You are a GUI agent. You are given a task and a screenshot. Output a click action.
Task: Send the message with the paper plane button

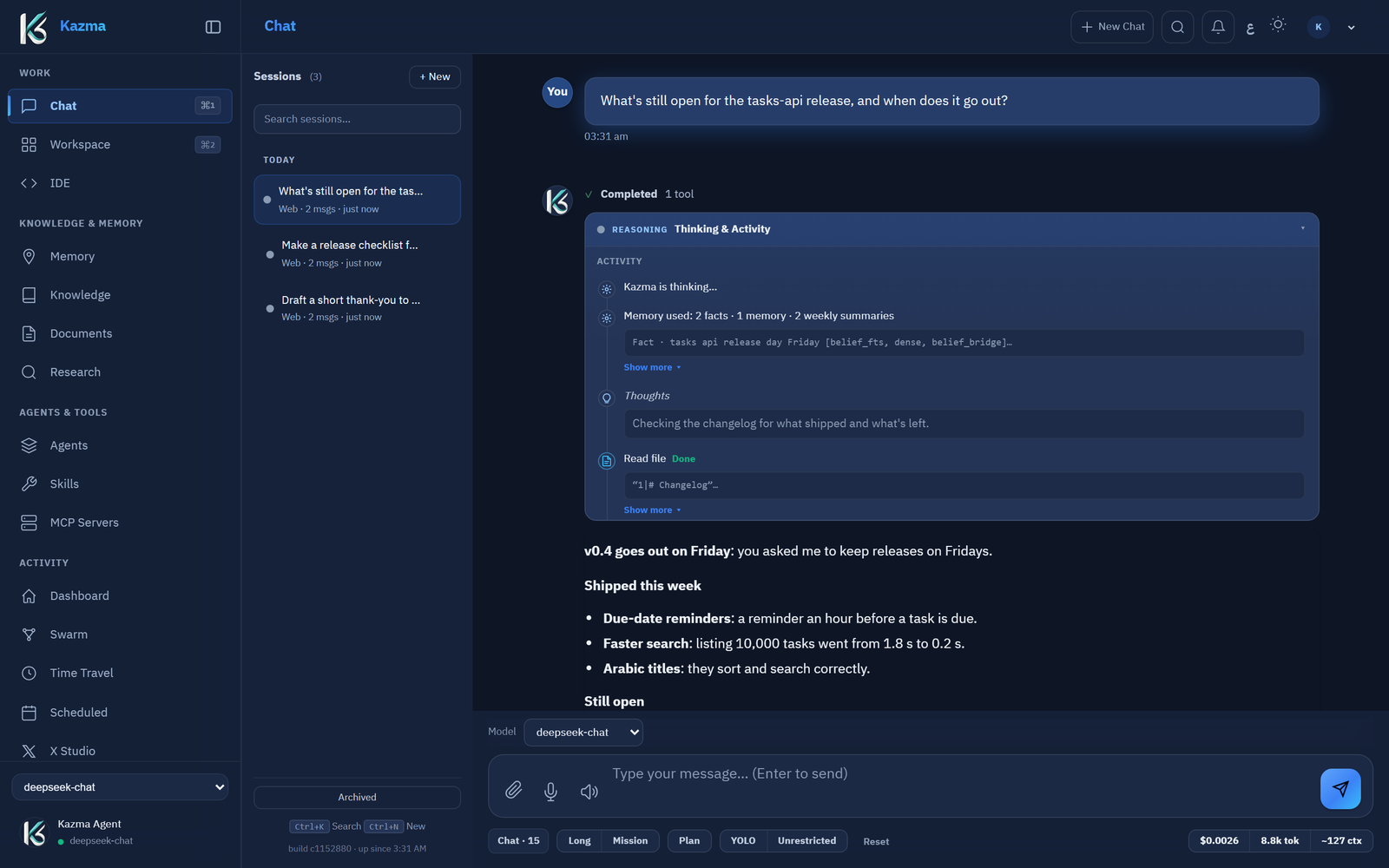click(x=1340, y=788)
